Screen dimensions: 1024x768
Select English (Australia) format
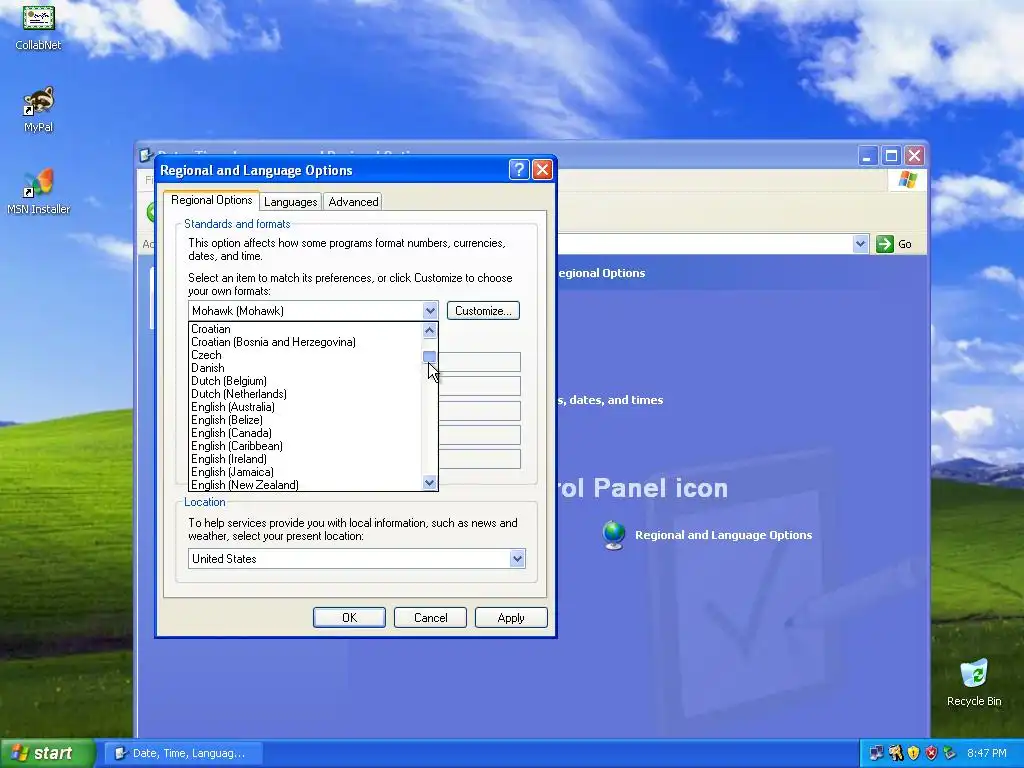(305, 408)
